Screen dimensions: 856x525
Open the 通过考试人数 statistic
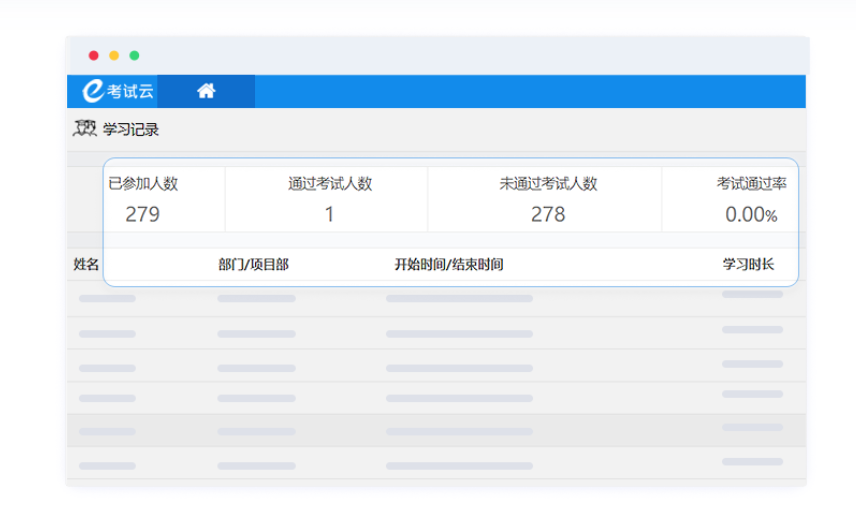click(330, 184)
